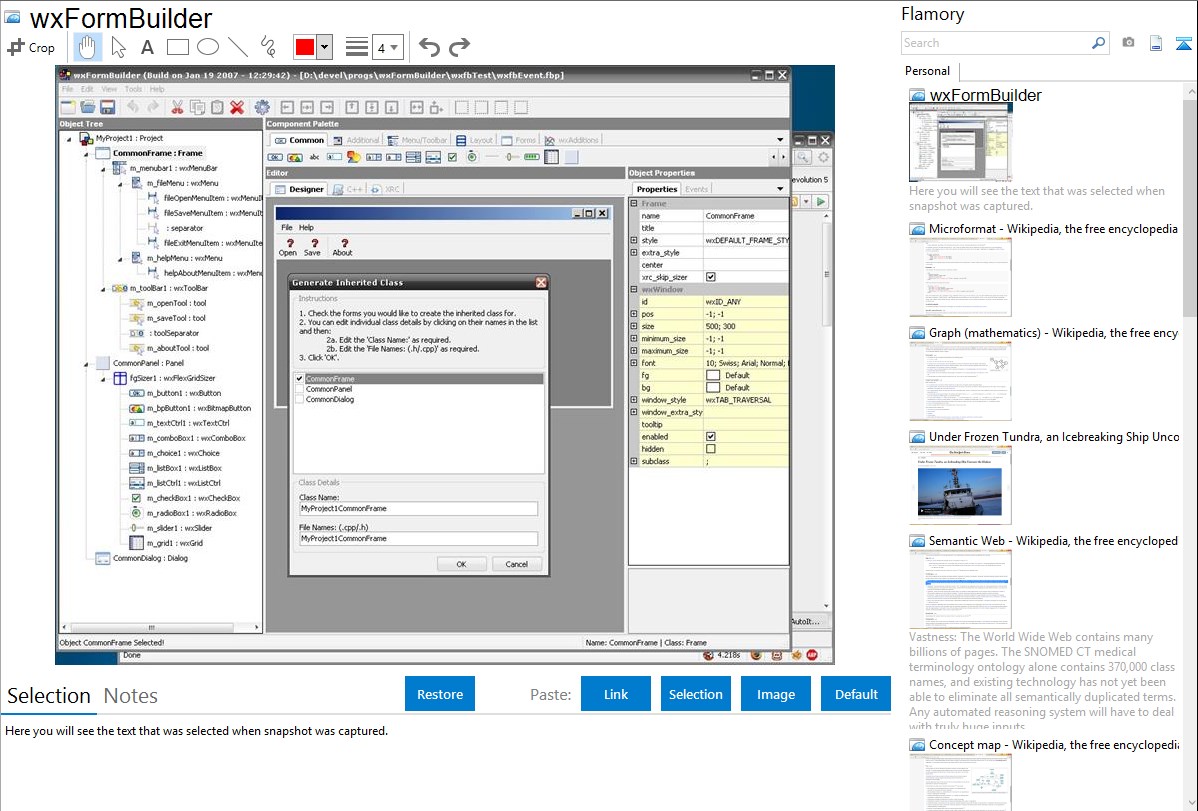
Task: Click Cancel in Generate Inherited Class dialog
Action: 516,564
